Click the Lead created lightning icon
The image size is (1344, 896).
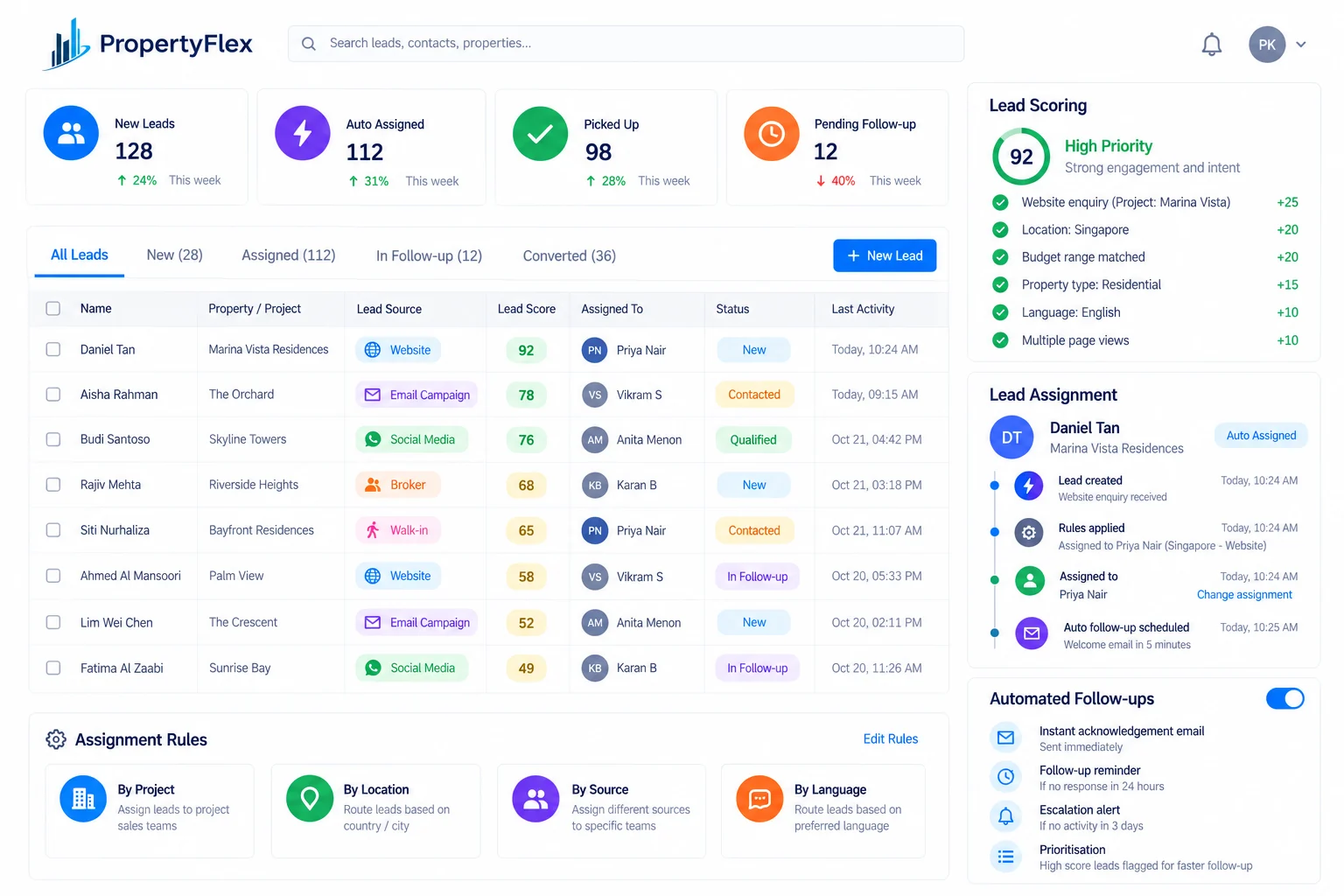click(x=1029, y=486)
